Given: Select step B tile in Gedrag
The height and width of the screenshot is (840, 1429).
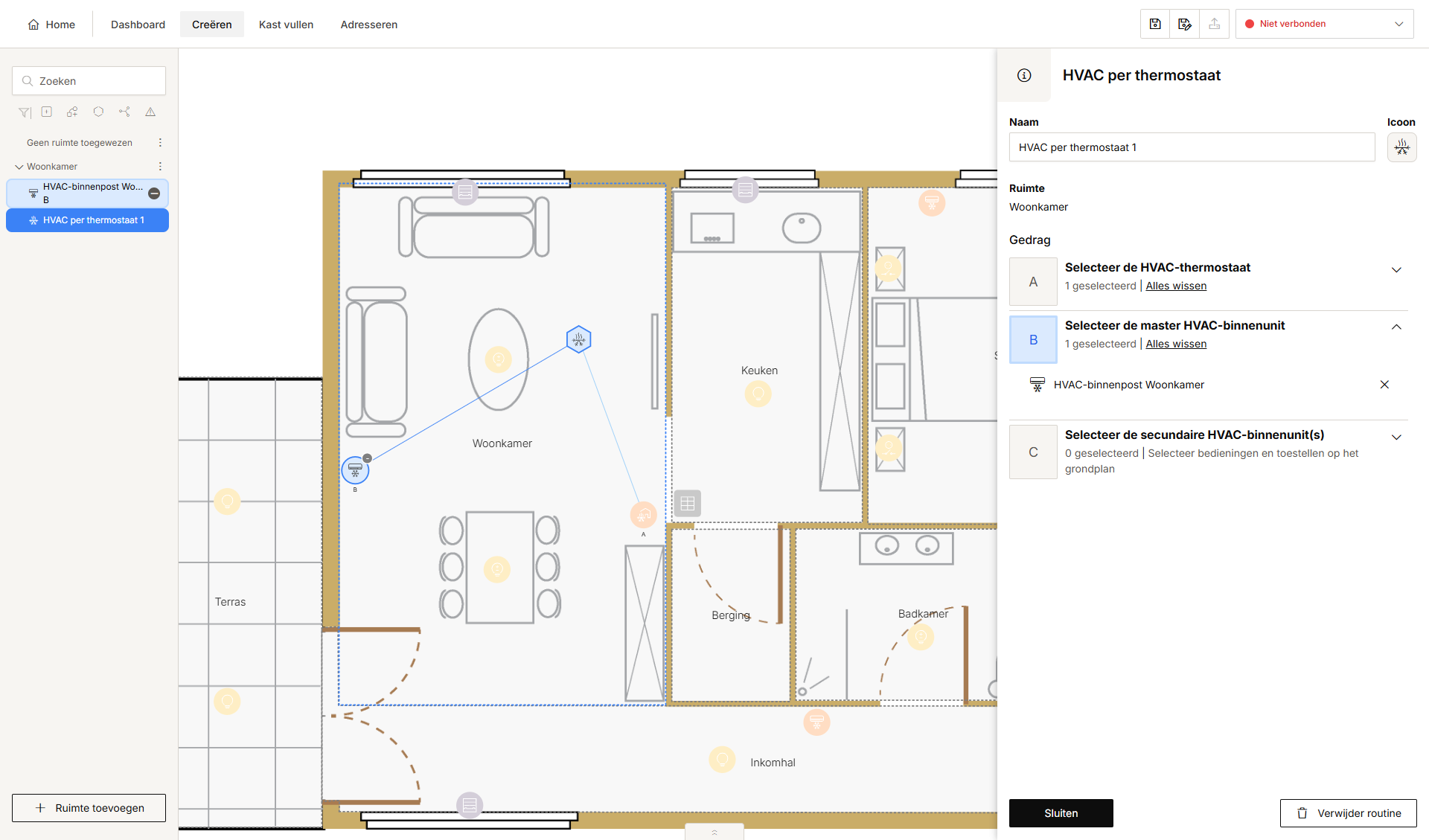Looking at the screenshot, I should click(1033, 339).
